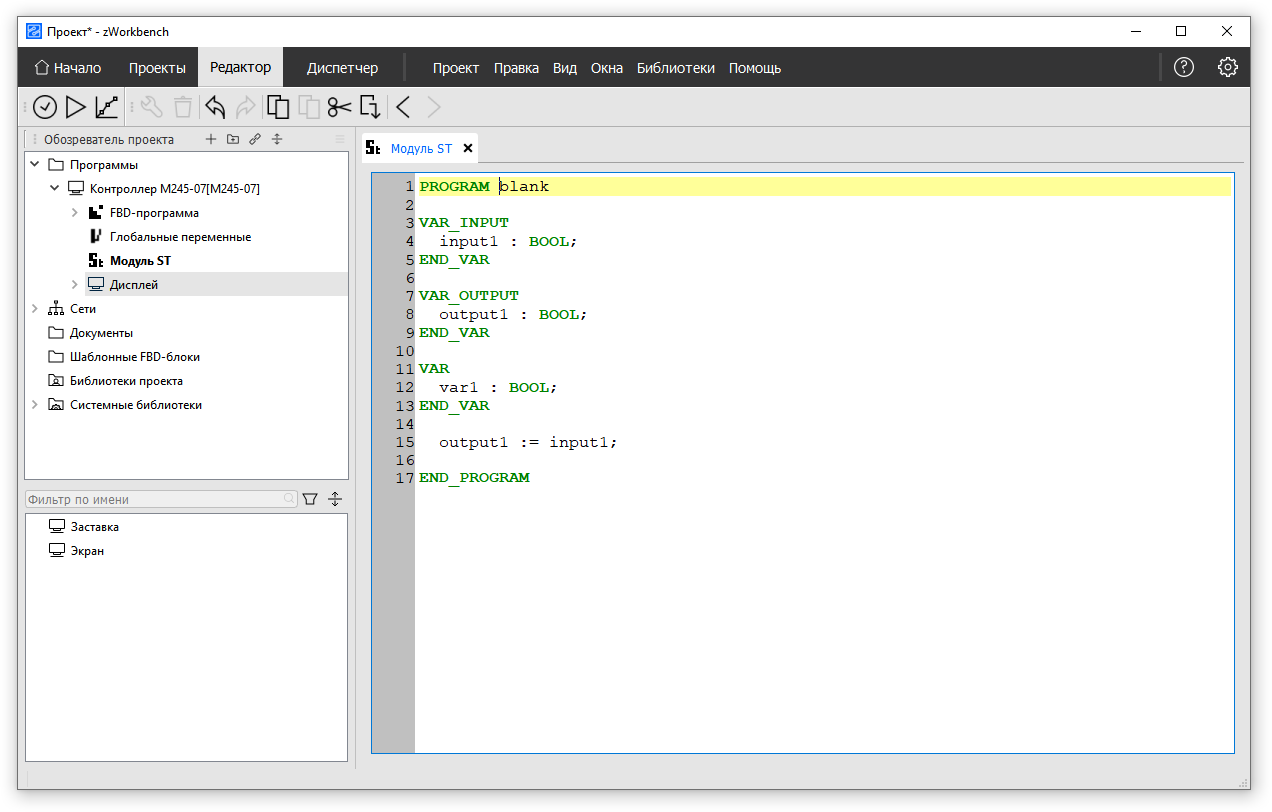
Task: Click the checkmark verify project icon
Action: click(x=45, y=107)
